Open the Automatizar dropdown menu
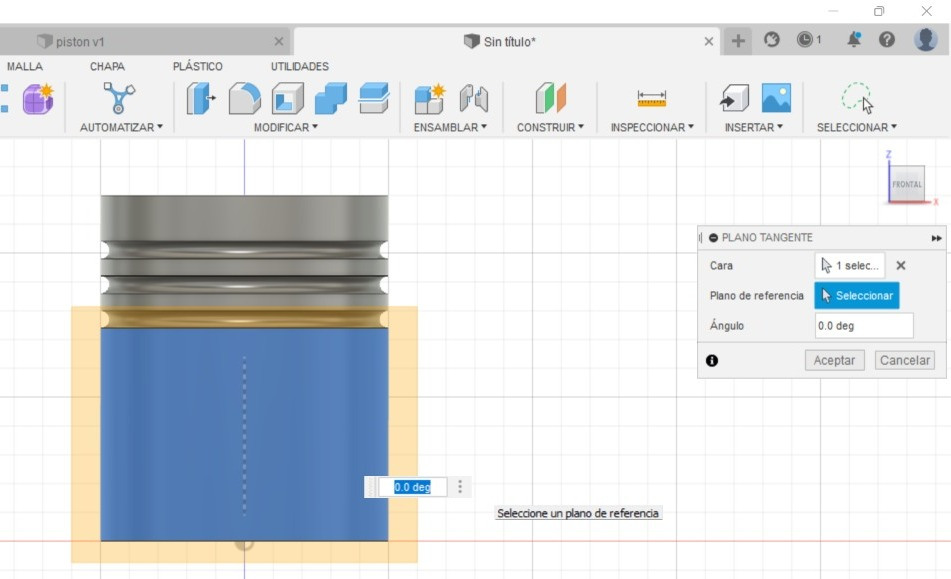The image size is (951, 579). tap(121, 127)
